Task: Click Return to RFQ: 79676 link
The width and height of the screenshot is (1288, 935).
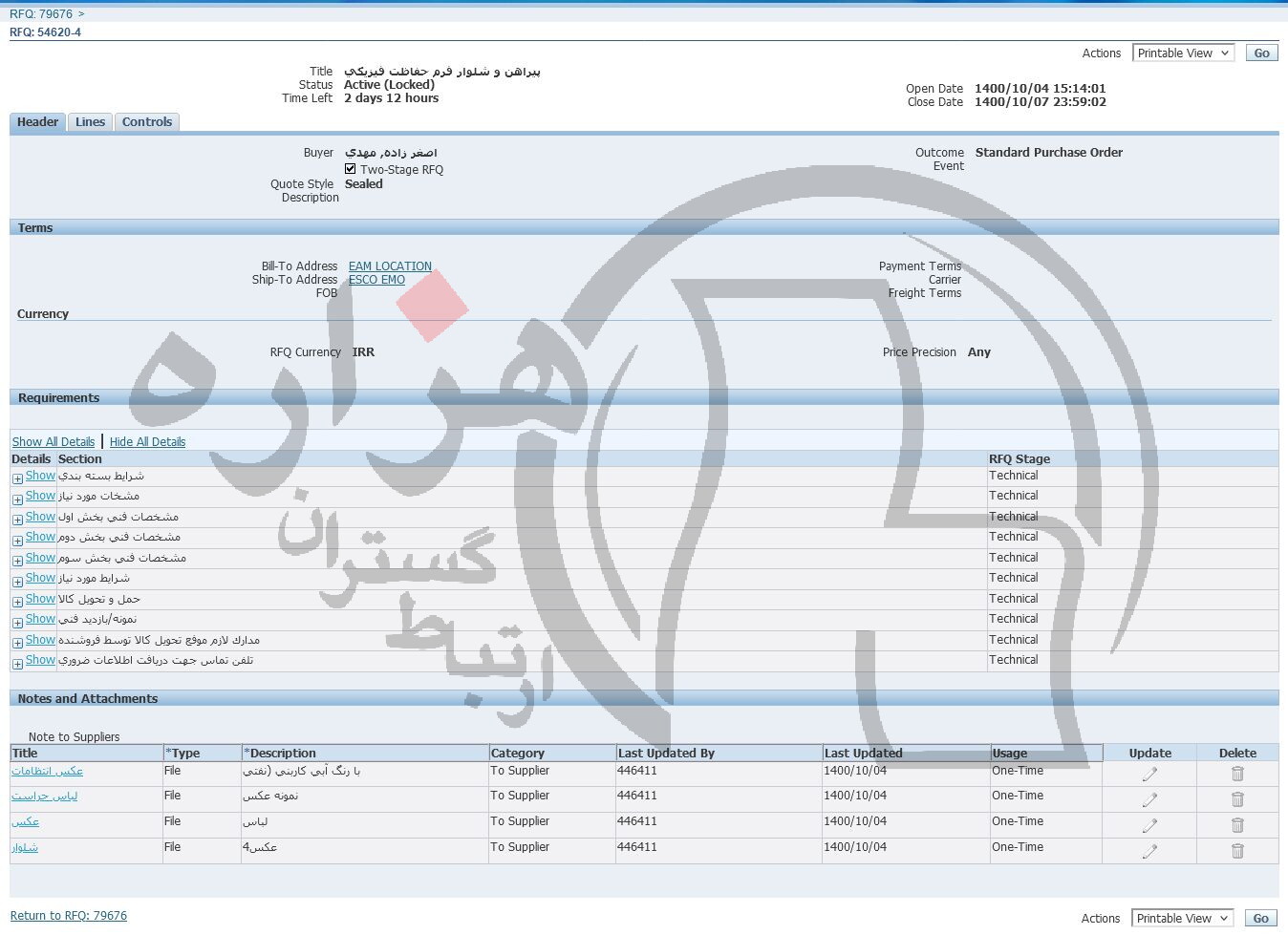Action: click(69, 916)
